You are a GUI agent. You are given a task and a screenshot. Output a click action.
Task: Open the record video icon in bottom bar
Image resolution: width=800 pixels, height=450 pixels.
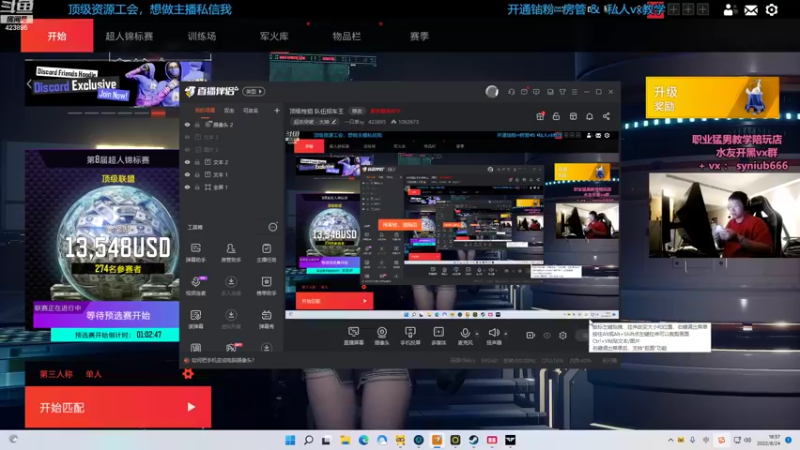click(x=530, y=335)
